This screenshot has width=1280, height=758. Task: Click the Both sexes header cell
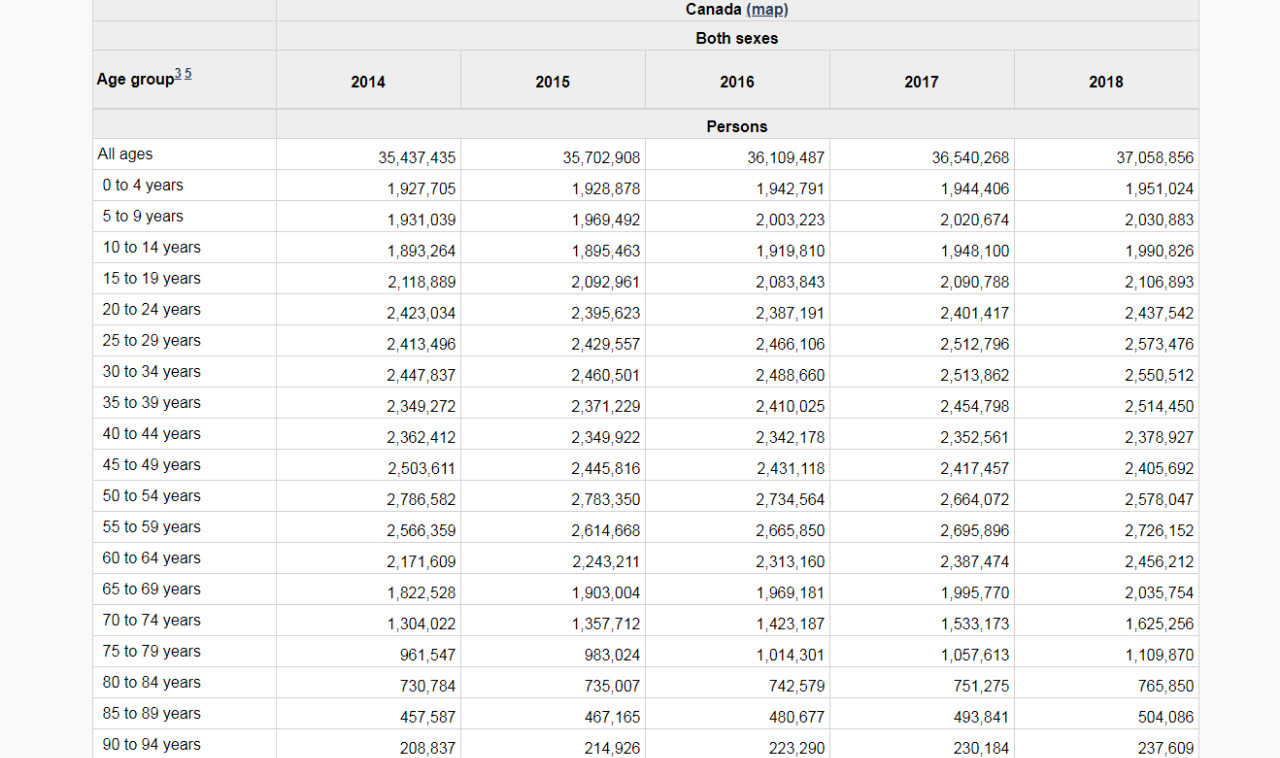[x=737, y=38]
